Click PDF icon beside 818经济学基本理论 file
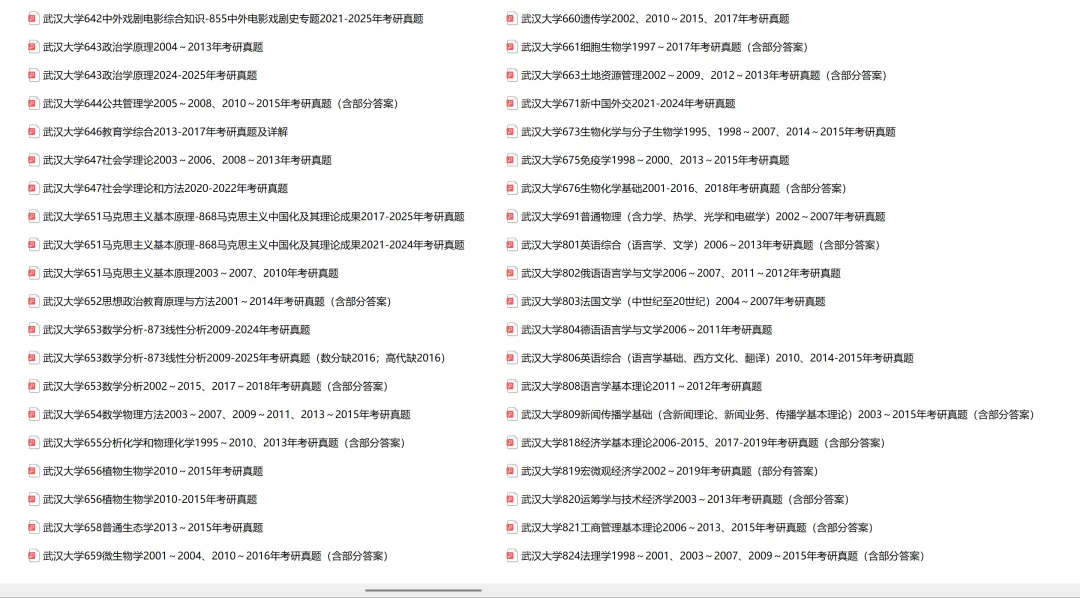The image size is (1080, 598). pyautogui.click(x=512, y=442)
